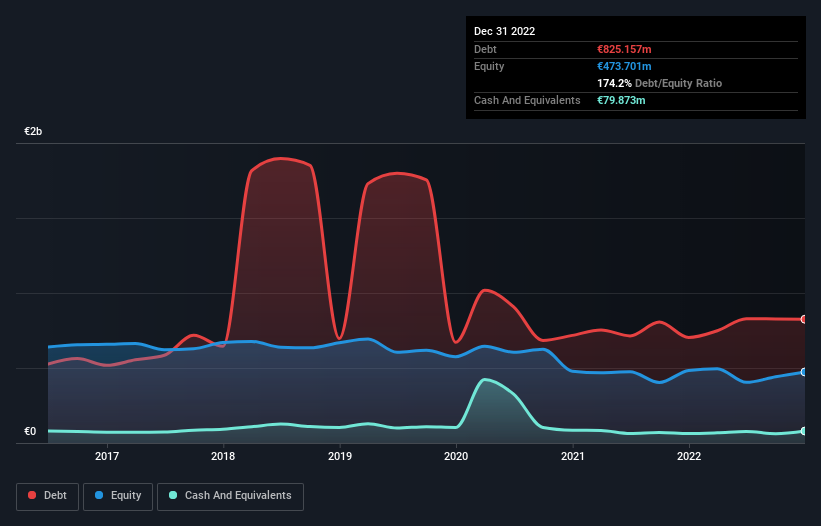Viewport: 821px width, 526px height.
Task: Click the Dec 31 2022 tooltip date
Action: click(x=504, y=31)
